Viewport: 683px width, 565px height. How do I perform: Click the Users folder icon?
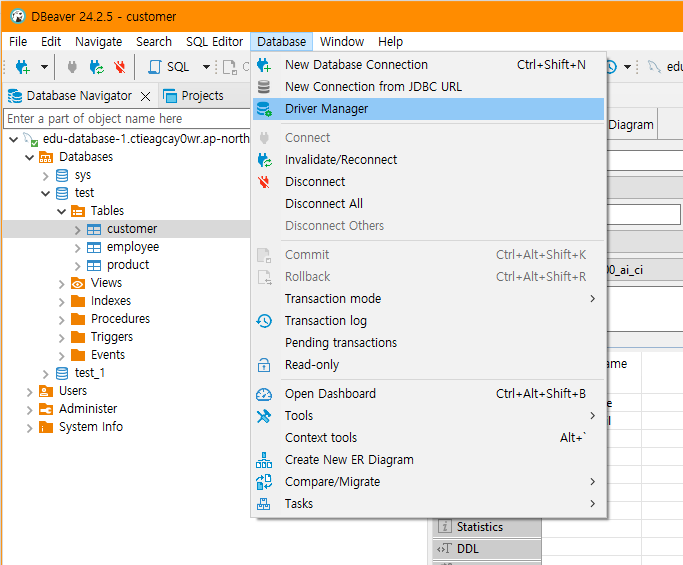tap(46, 391)
